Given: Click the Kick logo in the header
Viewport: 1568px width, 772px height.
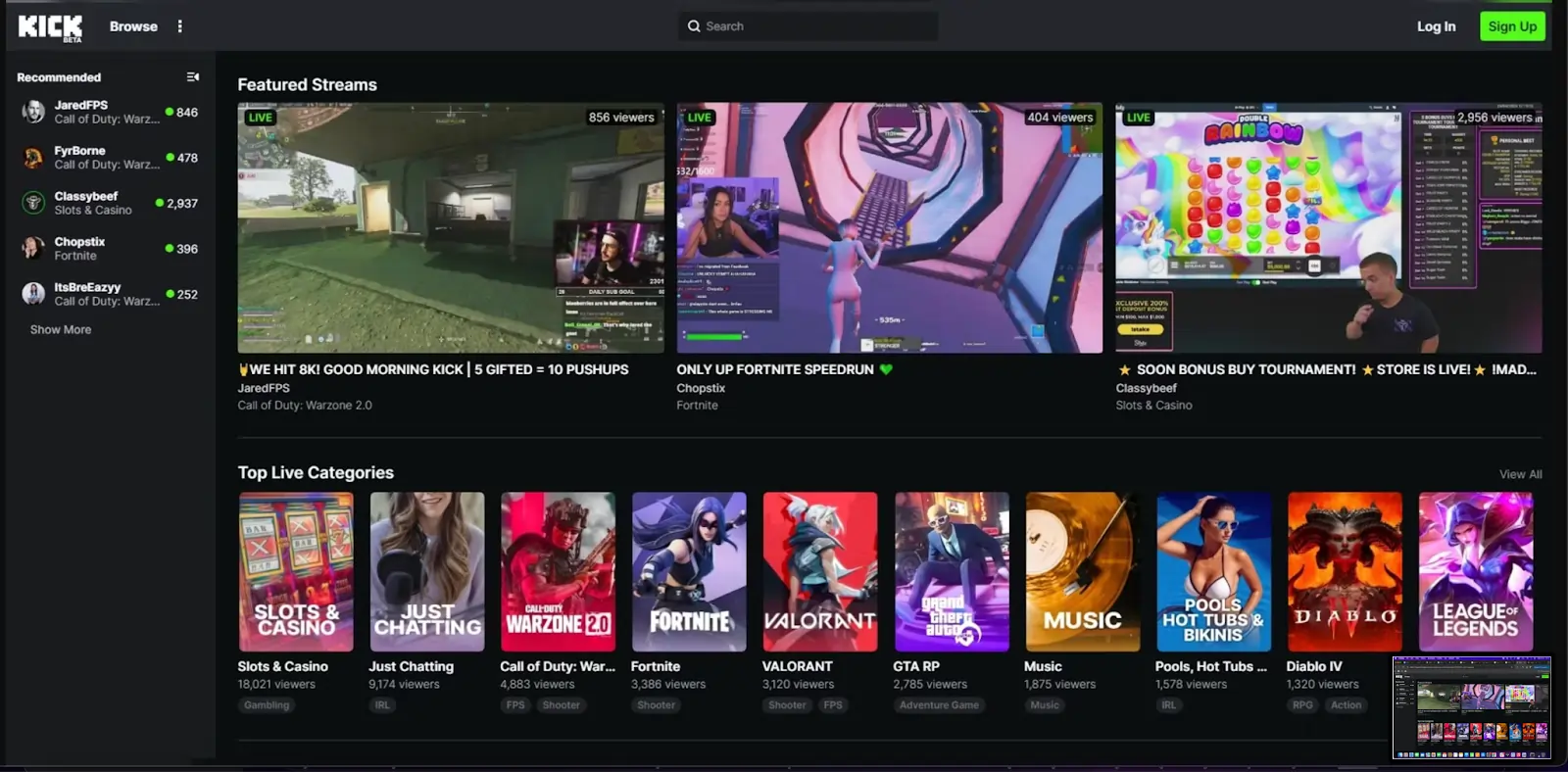Looking at the screenshot, I should coord(50,27).
